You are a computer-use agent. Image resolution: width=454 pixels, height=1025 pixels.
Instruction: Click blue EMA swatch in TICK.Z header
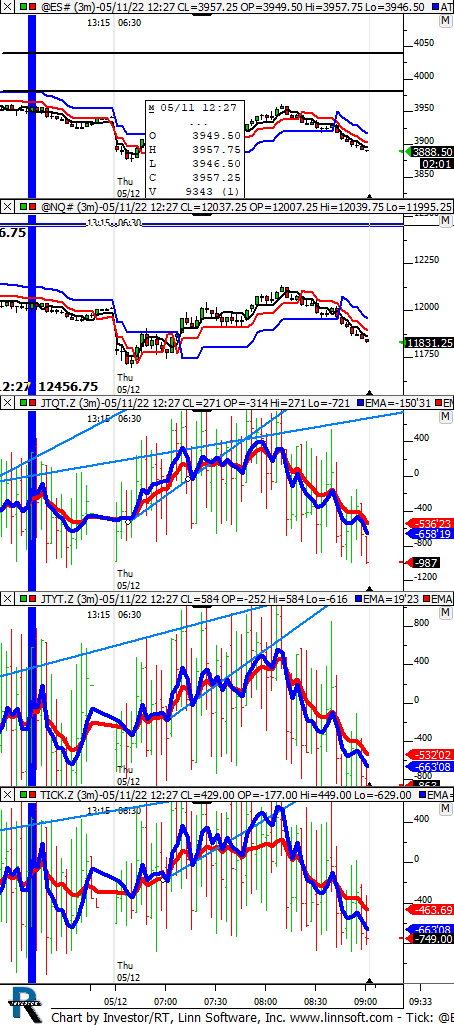[x=421, y=795]
